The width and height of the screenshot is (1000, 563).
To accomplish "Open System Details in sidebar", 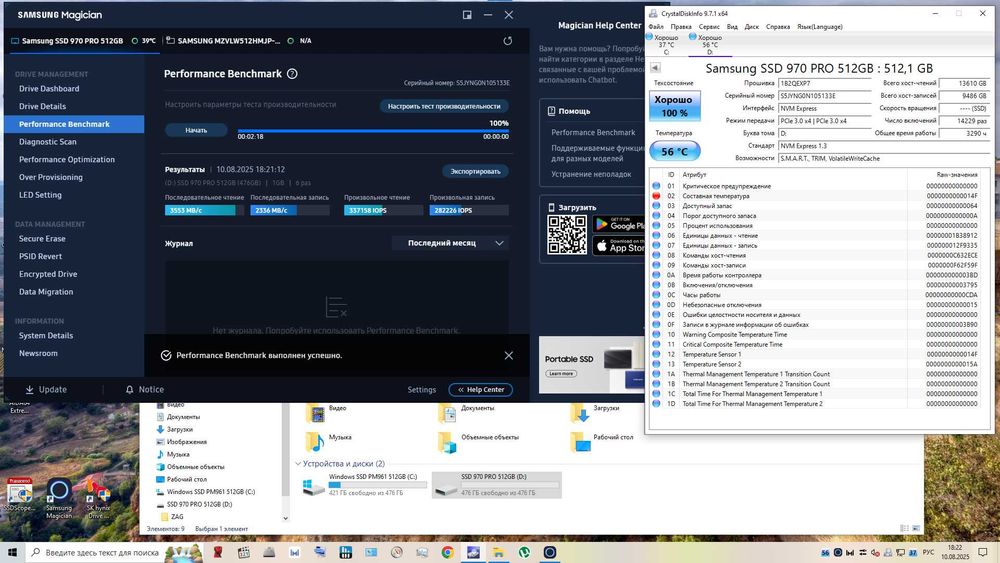I will (46, 335).
